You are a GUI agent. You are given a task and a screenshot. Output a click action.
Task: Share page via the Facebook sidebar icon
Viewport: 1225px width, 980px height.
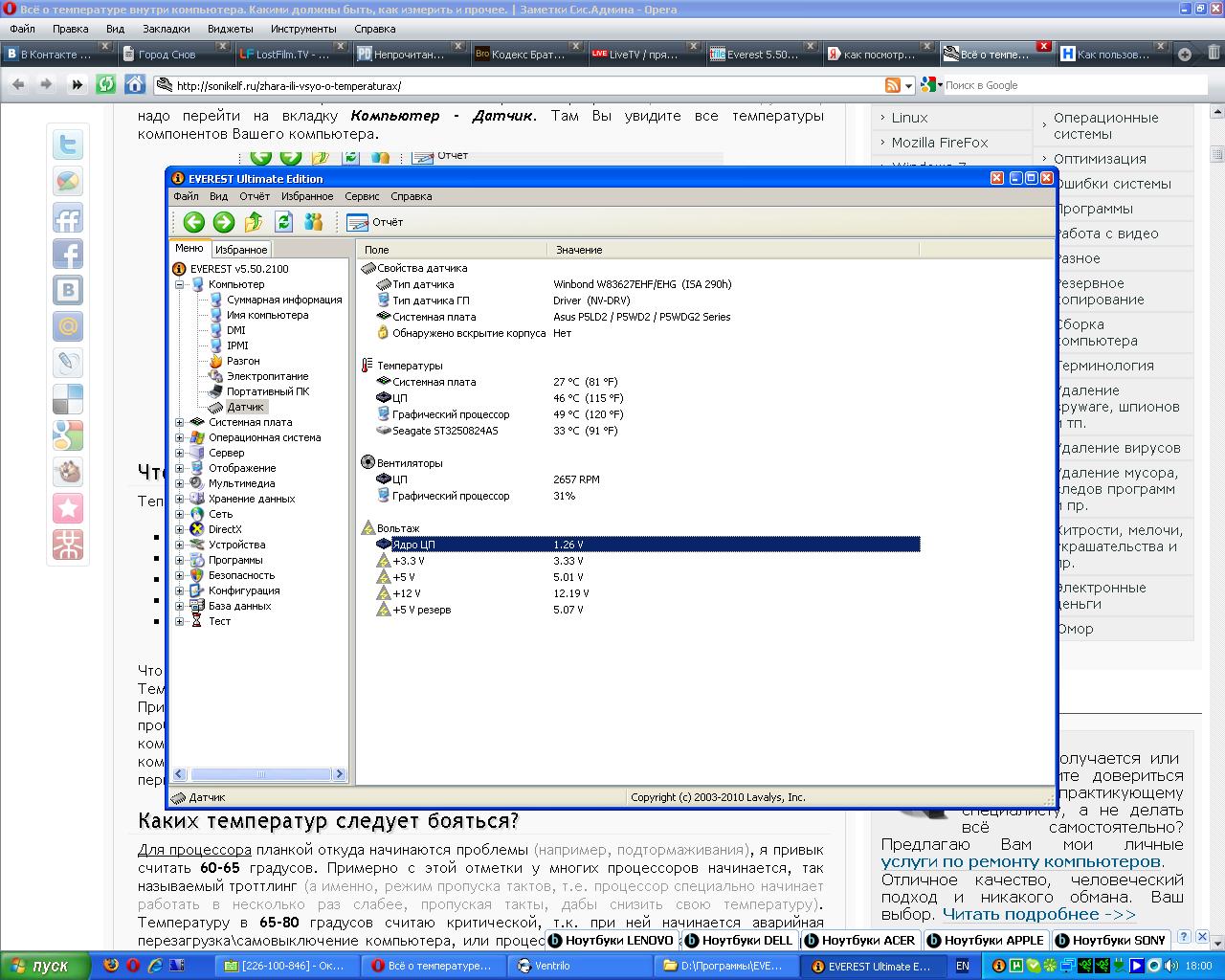point(68,255)
